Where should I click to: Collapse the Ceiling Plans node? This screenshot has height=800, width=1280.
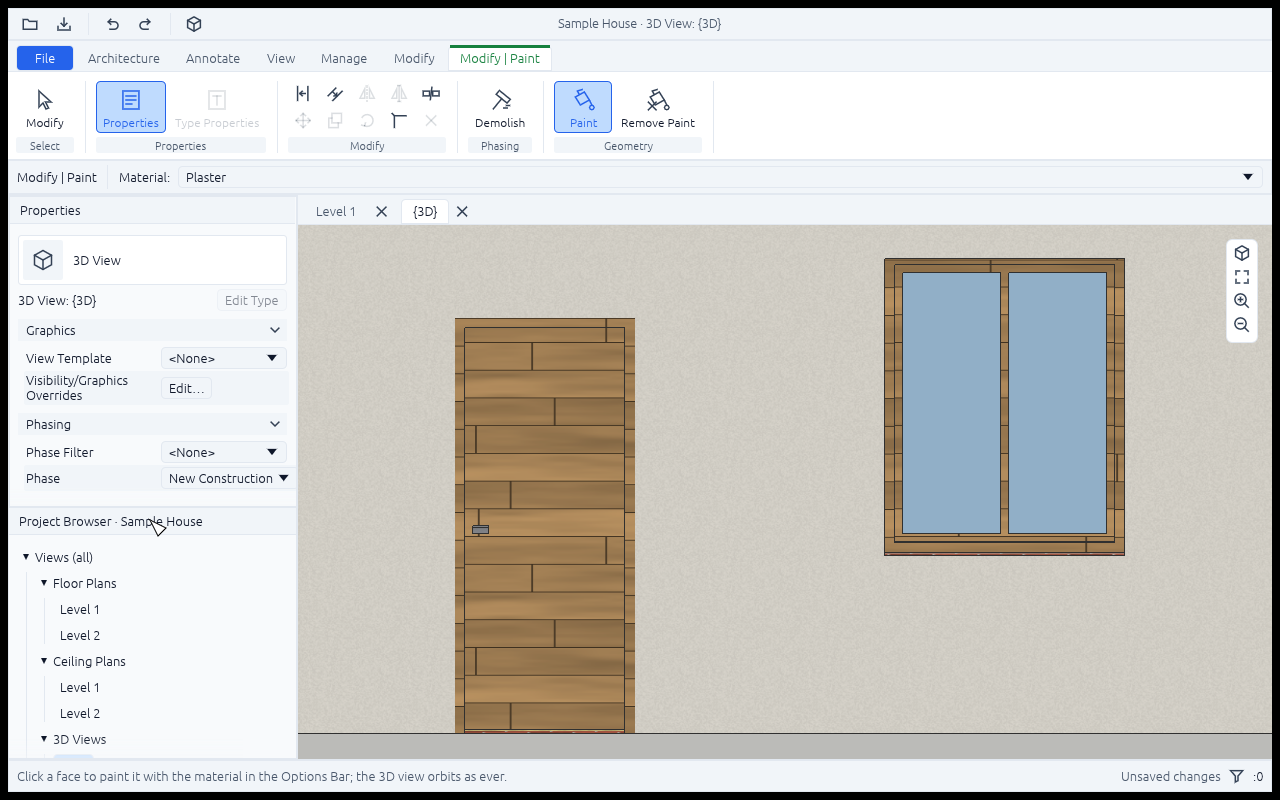[44, 661]
